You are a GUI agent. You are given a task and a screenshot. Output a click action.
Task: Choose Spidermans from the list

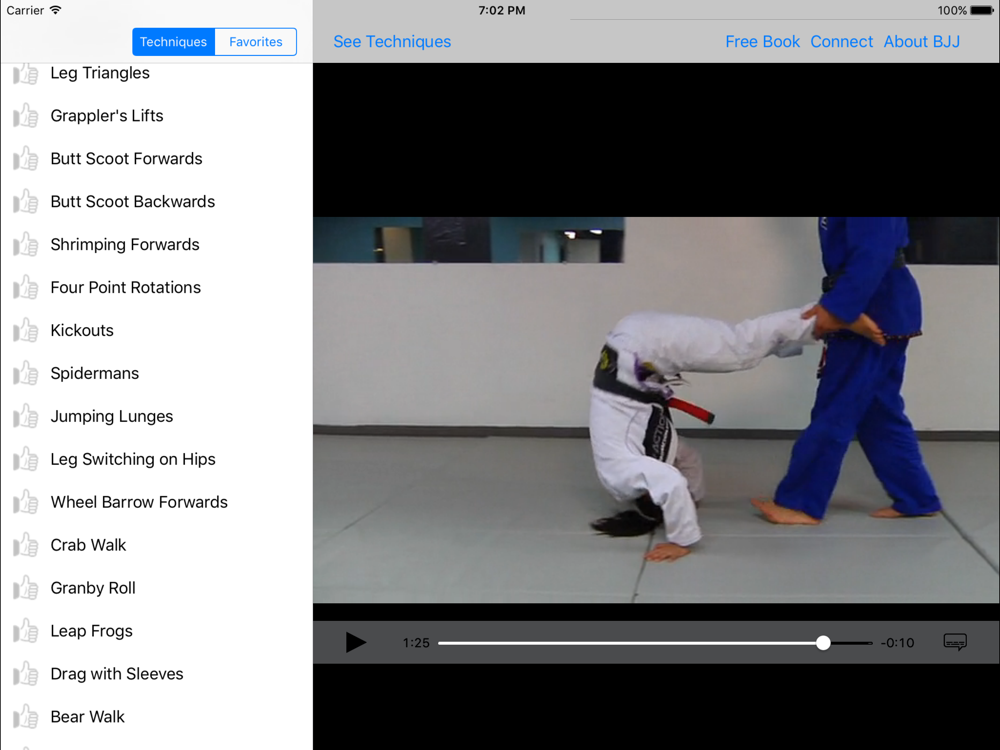[x=95, y=373]
